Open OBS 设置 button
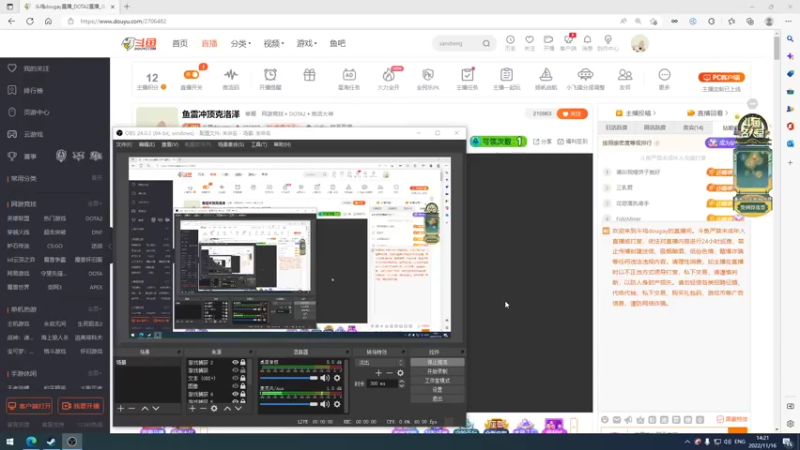The image size is (800, 450). coord(437,390)
